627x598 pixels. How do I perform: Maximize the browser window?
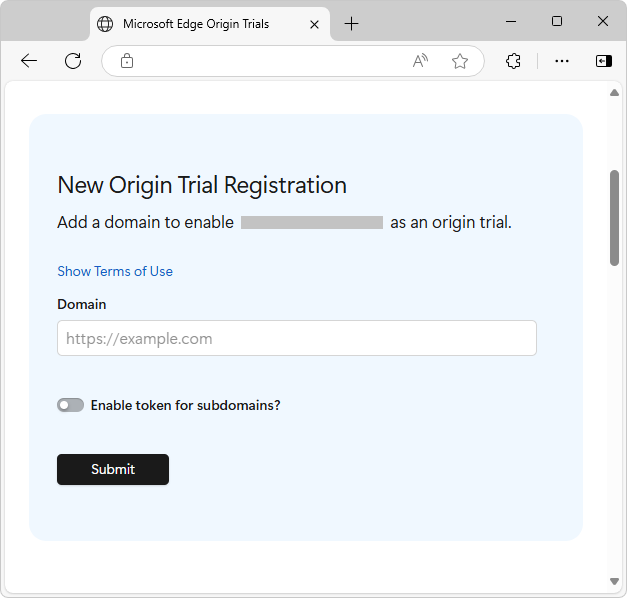[557, 21]
